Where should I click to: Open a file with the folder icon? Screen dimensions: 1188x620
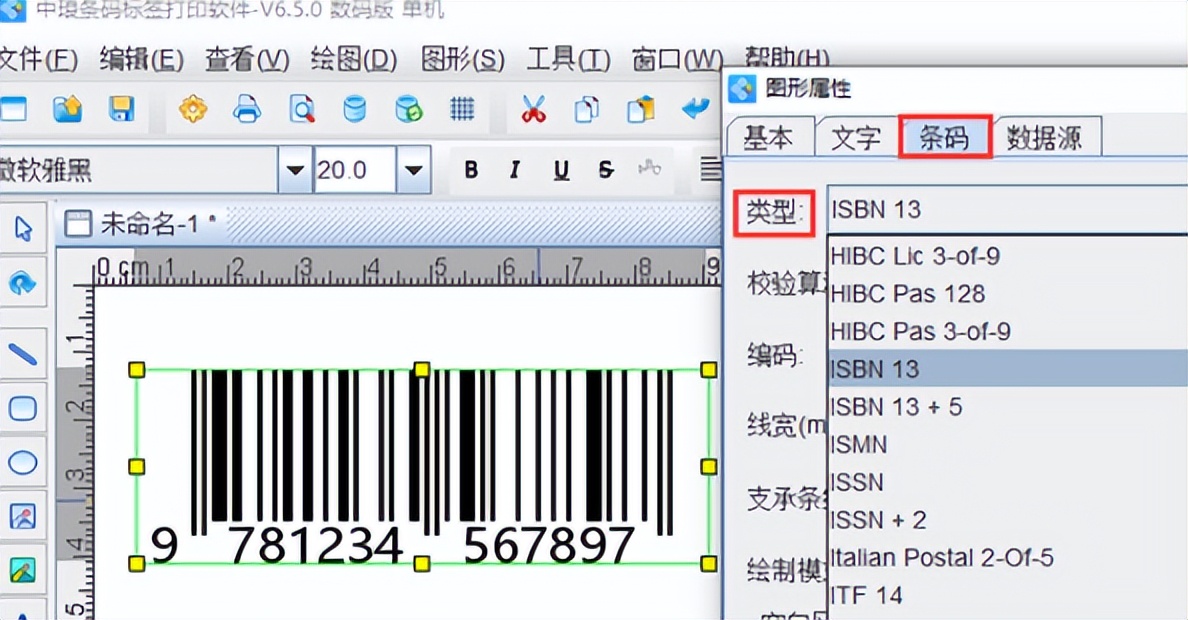(67, 109)
